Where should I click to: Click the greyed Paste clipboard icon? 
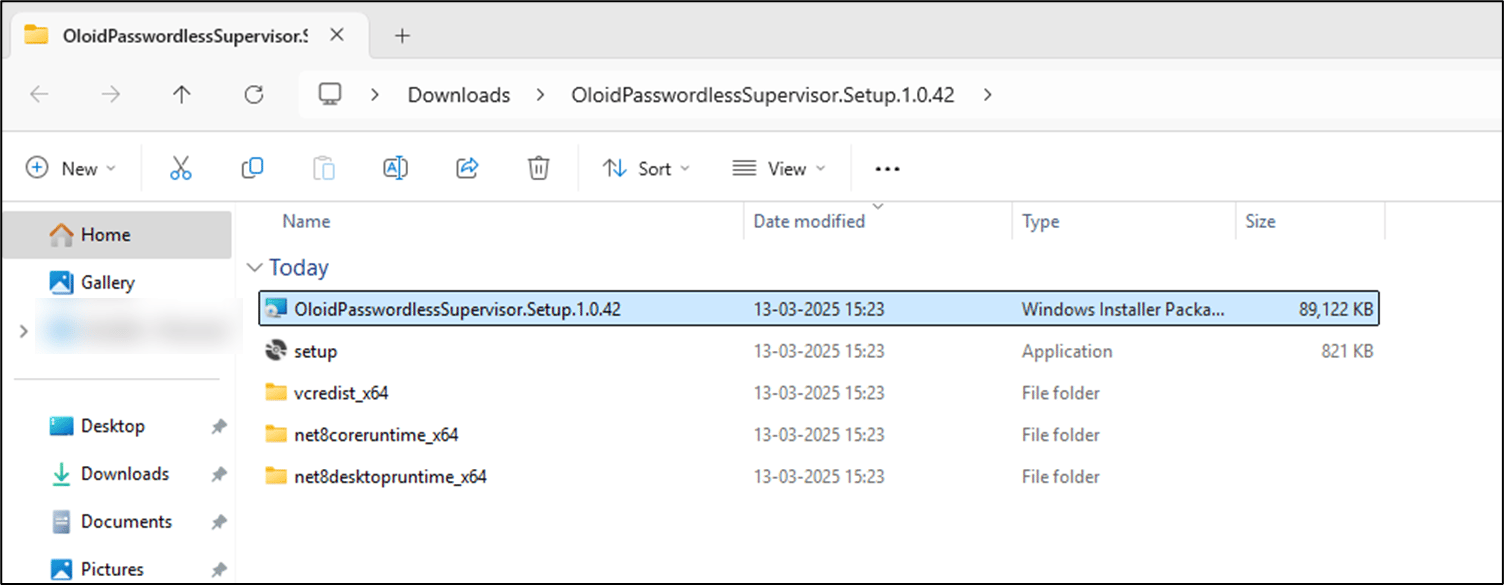[x=324, y=168]
